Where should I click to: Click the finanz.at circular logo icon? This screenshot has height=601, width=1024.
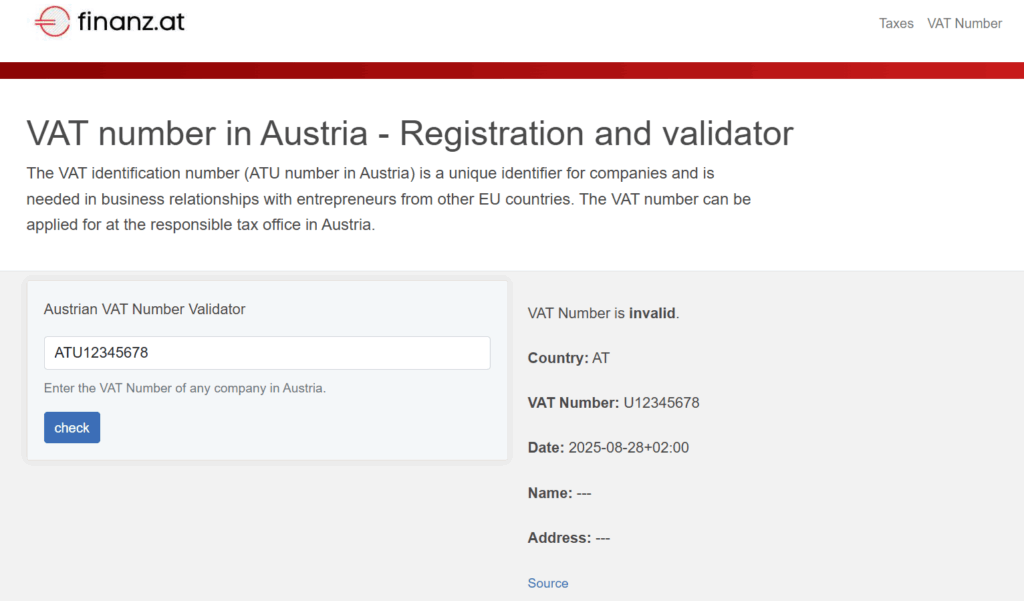point(51,21)
